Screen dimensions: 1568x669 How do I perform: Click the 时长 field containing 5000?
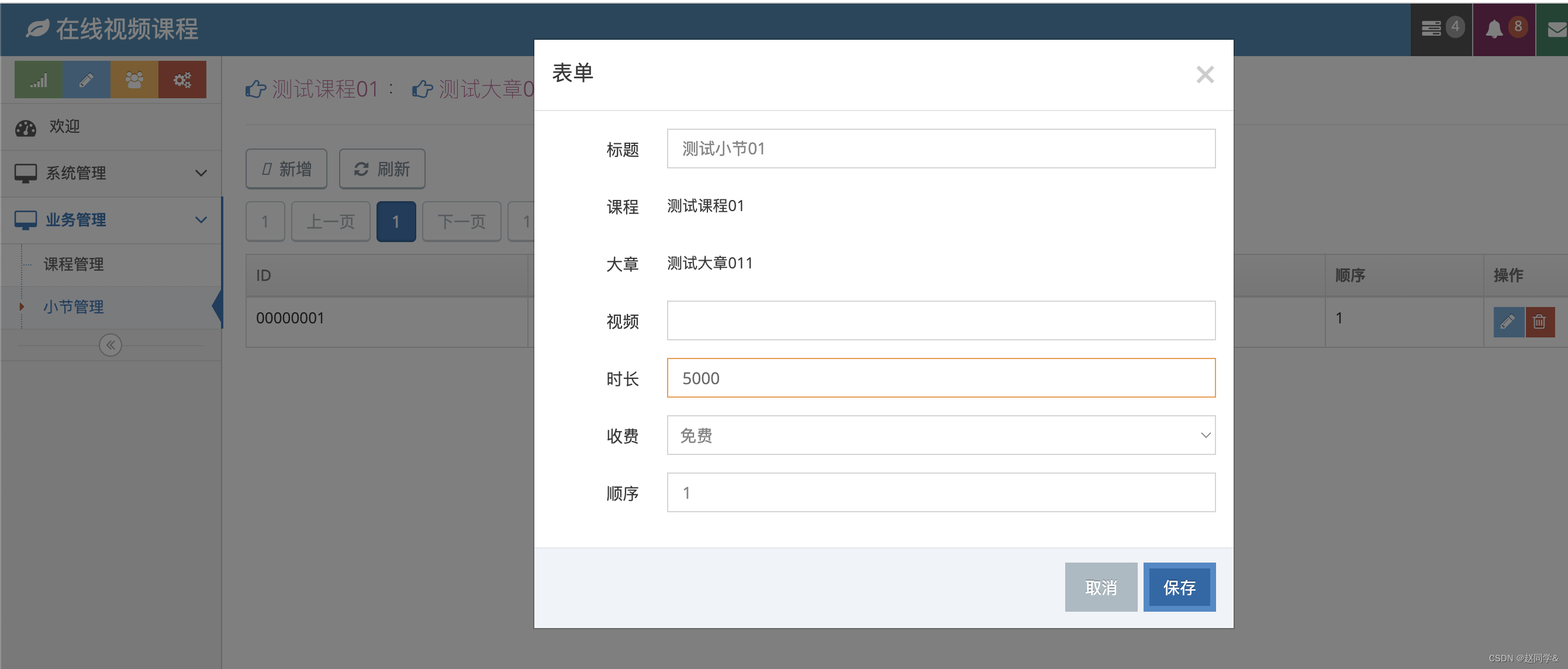[x=941, y=378]
